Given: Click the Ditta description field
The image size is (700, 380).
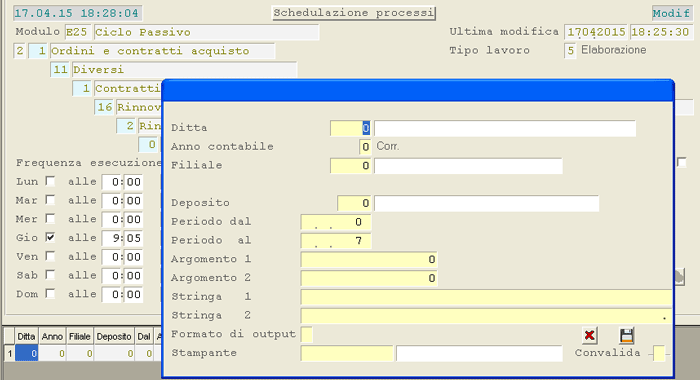Looking at the screenshot, I should pyautogui.click(x=505, y=128).
